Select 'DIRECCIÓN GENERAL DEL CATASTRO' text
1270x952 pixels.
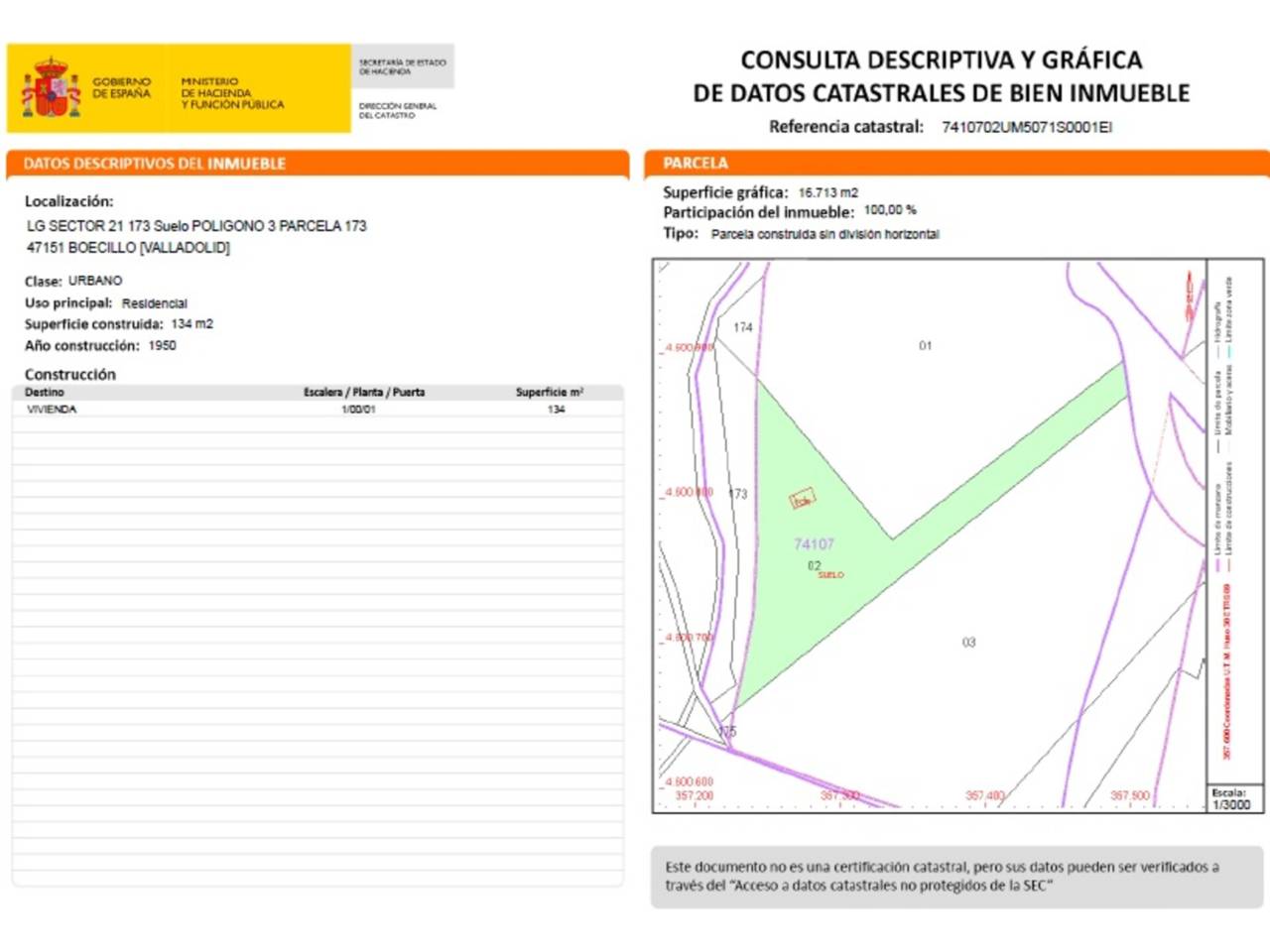point(398,110)
